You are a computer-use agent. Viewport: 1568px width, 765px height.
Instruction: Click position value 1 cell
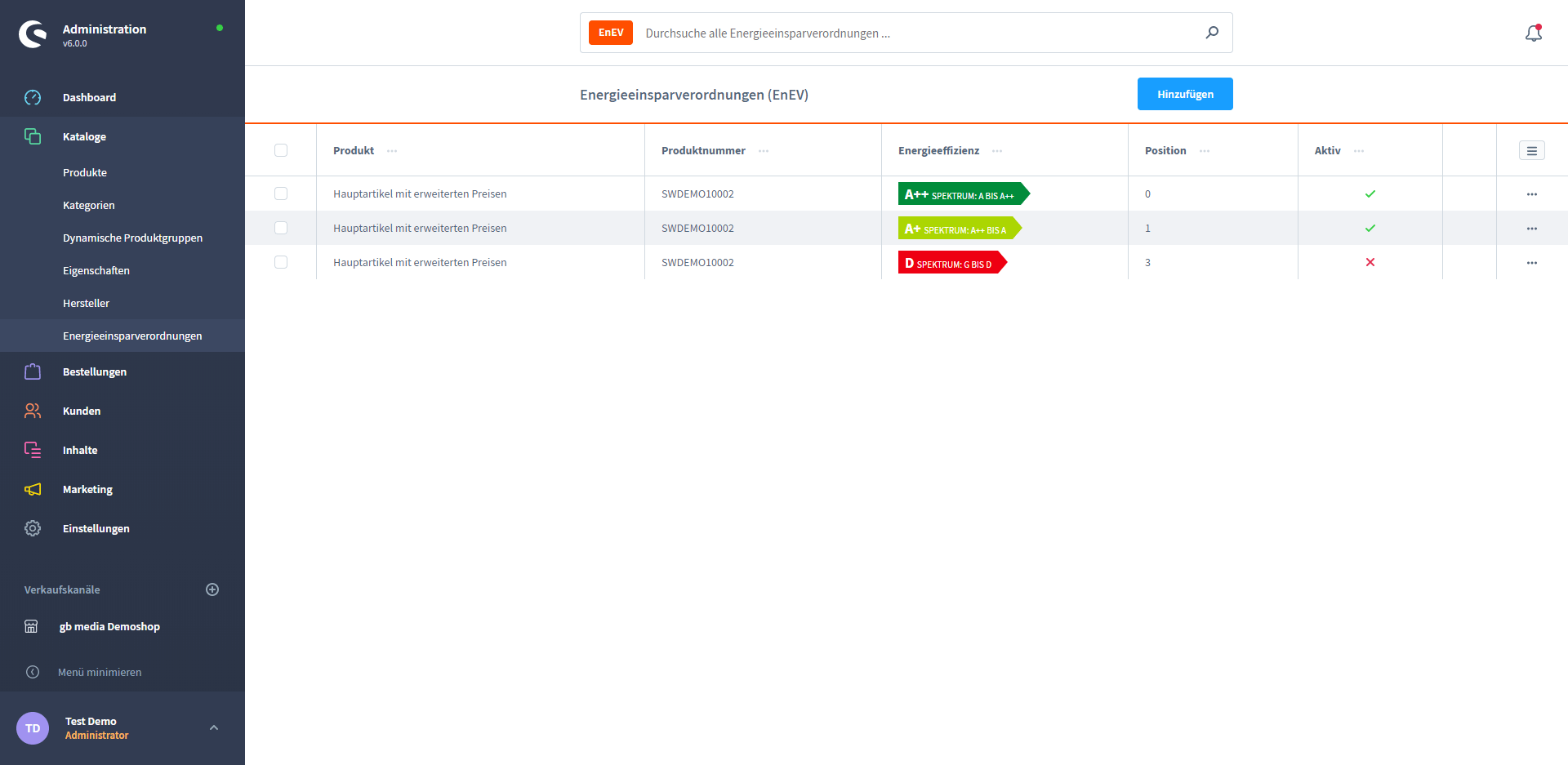(1147, 228)
